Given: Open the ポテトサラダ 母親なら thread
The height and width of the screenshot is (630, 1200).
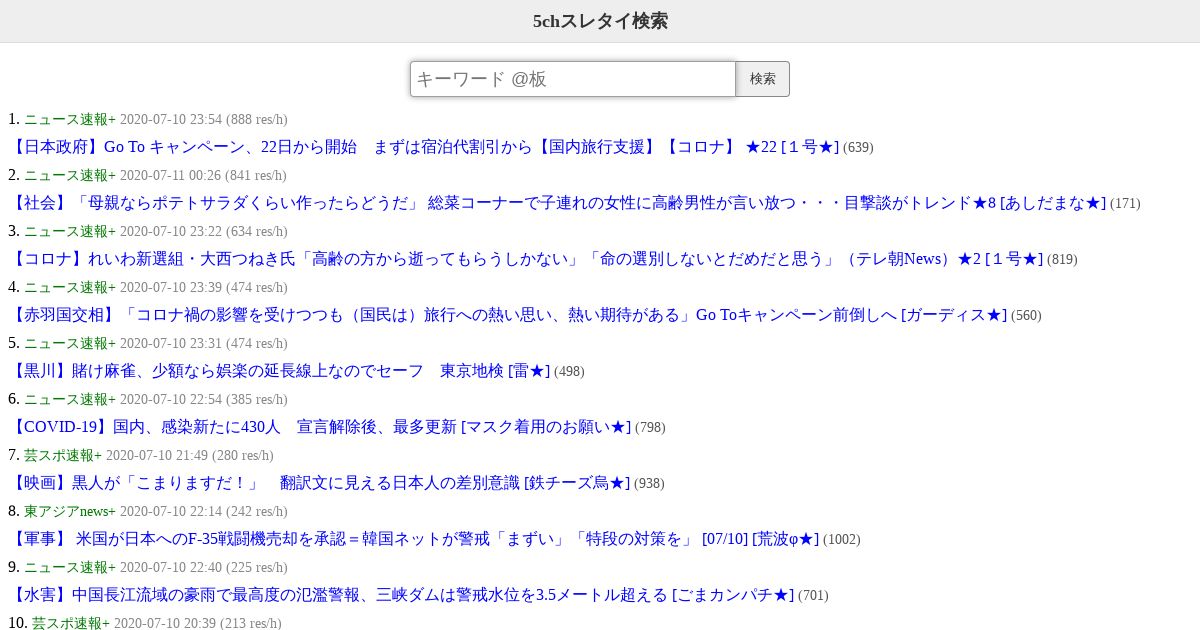Looking at the screenshot, I should (557, 203).
